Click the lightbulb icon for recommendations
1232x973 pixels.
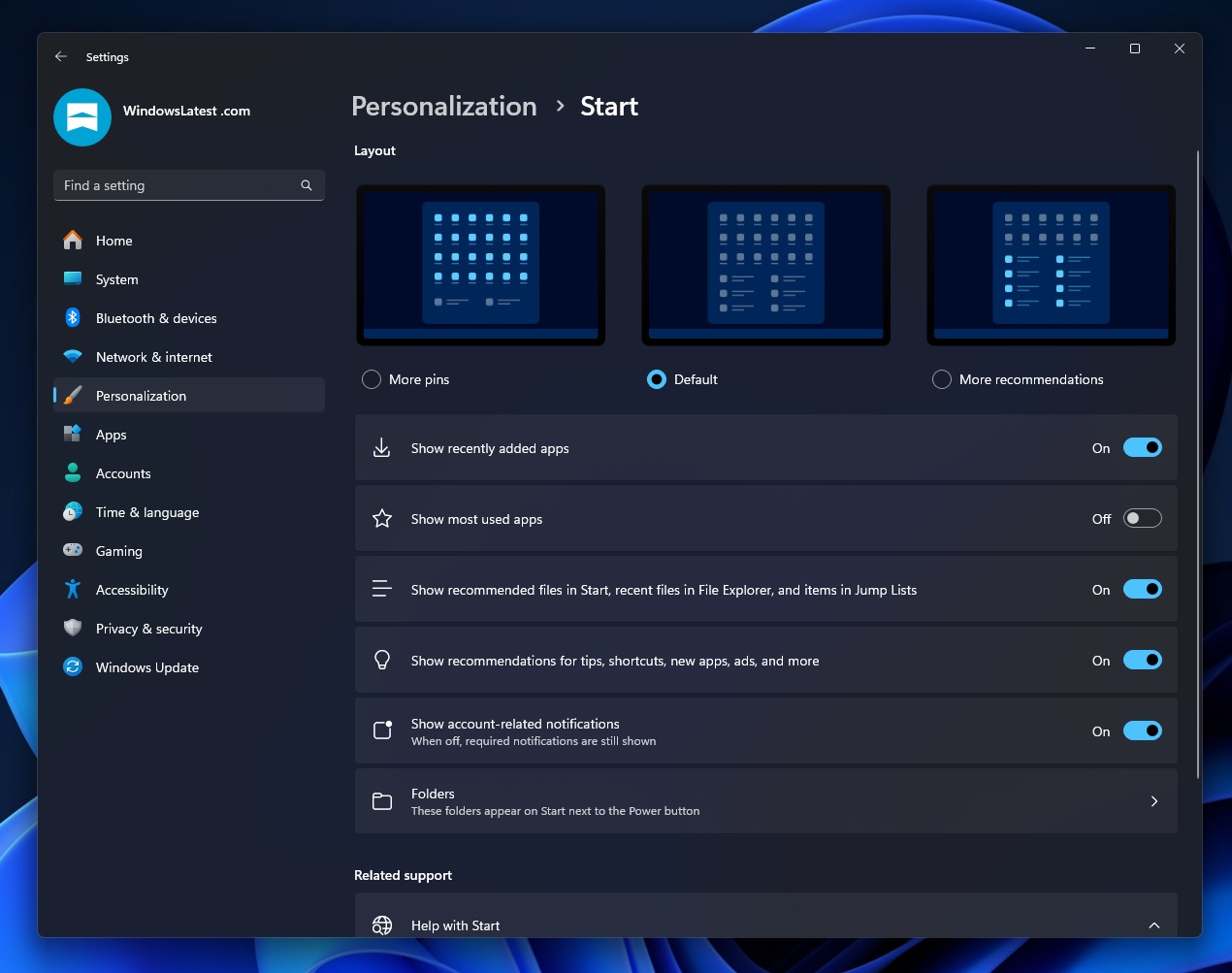pyautogui.click(x=382, y=661)
